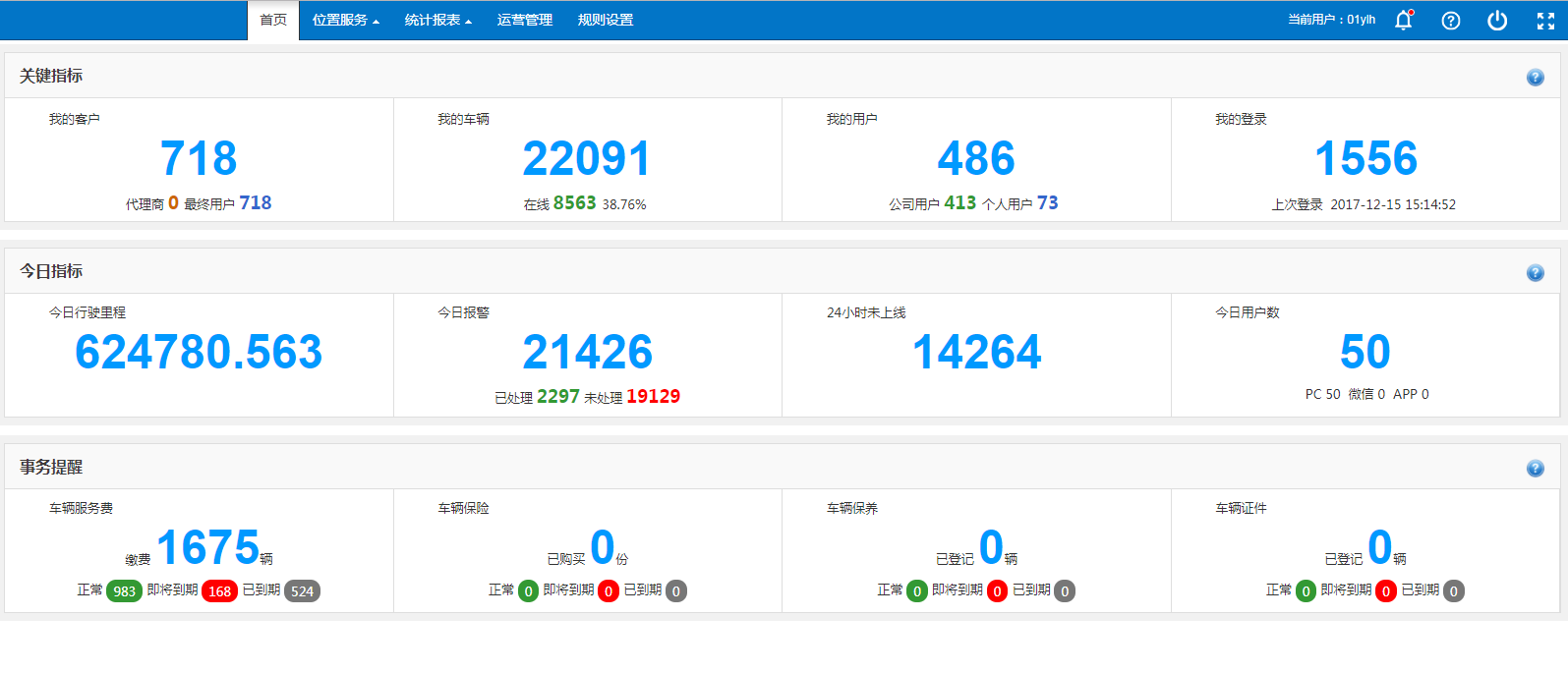Click current user 01ylh label

(x=1332, y=20)
